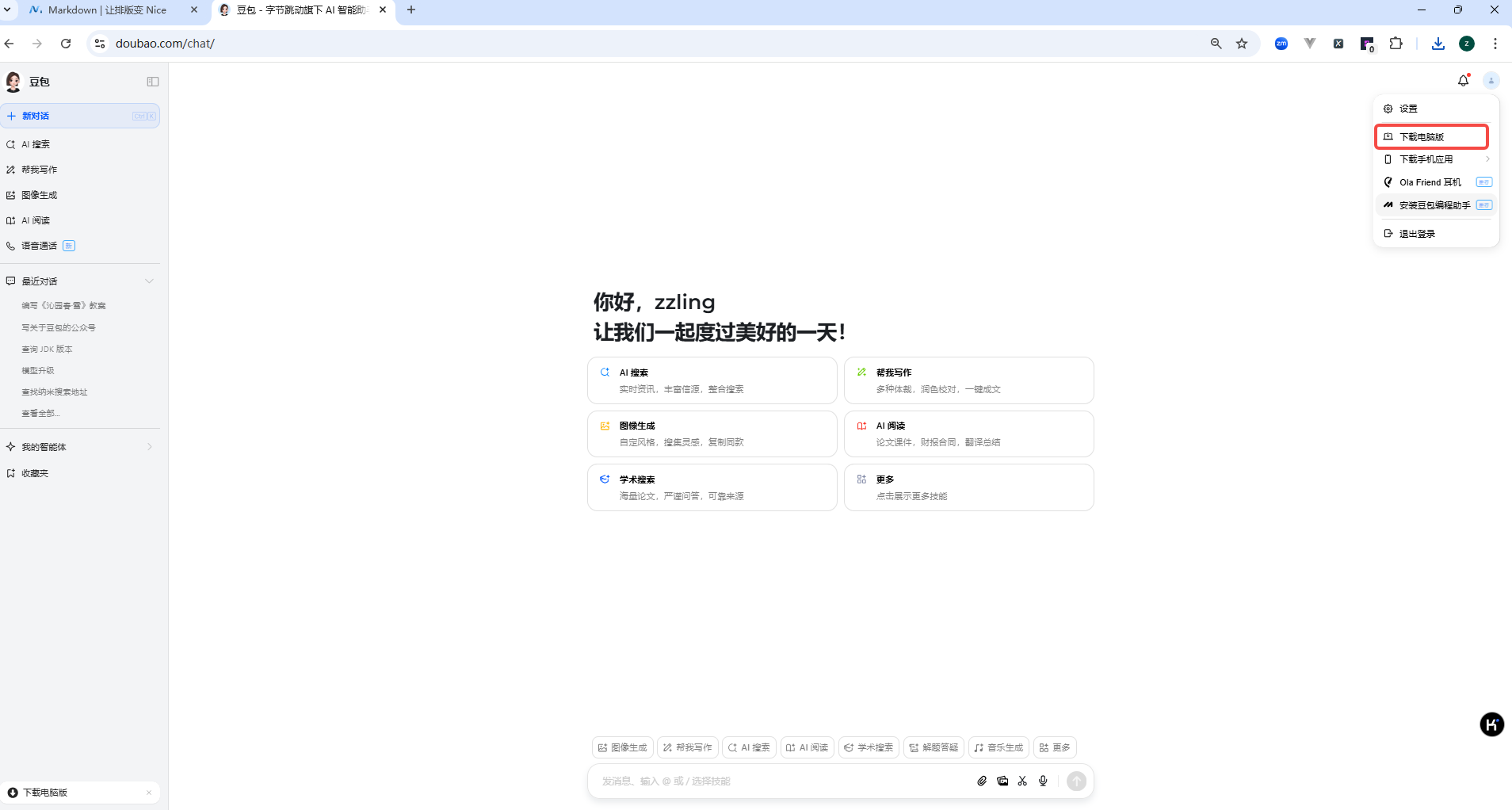Click the user avatar at top right
The image size is (1512, 810).
[1491, 81]
